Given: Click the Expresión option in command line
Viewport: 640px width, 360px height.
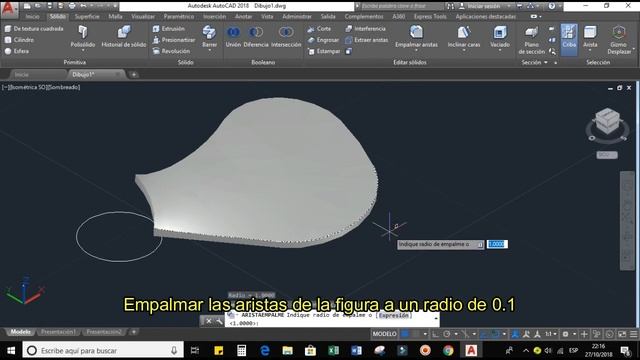Looking at the screenshot, I should coord(393,315).
